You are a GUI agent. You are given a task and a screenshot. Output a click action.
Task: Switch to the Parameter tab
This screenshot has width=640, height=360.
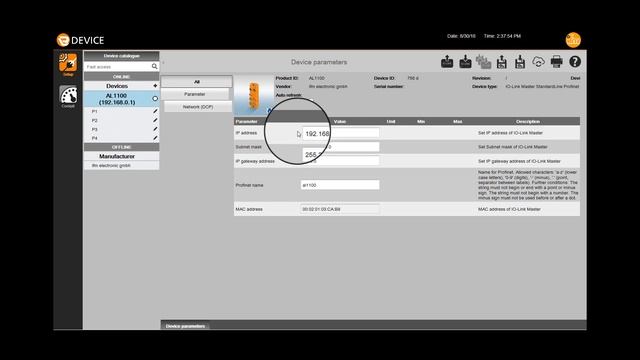[x=195, y=94]
